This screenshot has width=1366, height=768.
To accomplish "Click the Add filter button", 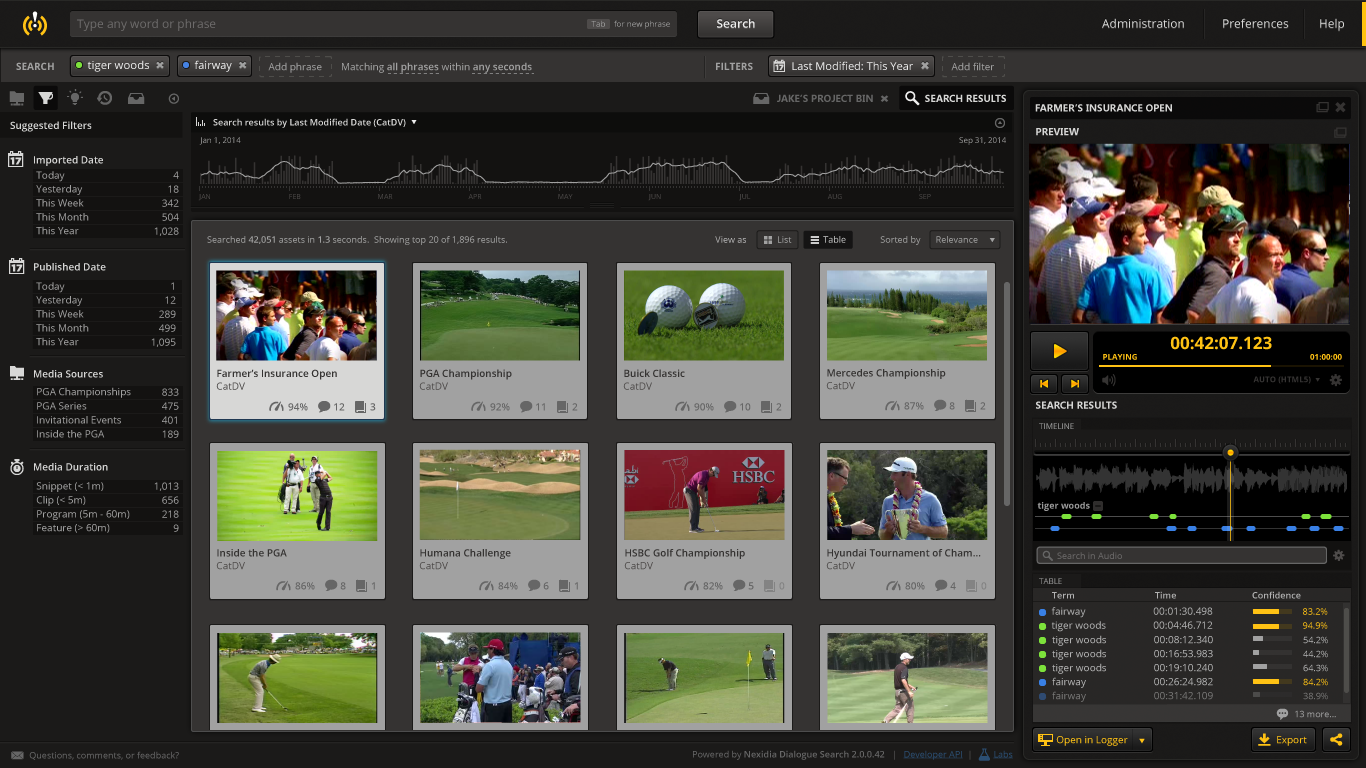I will 973,67.
